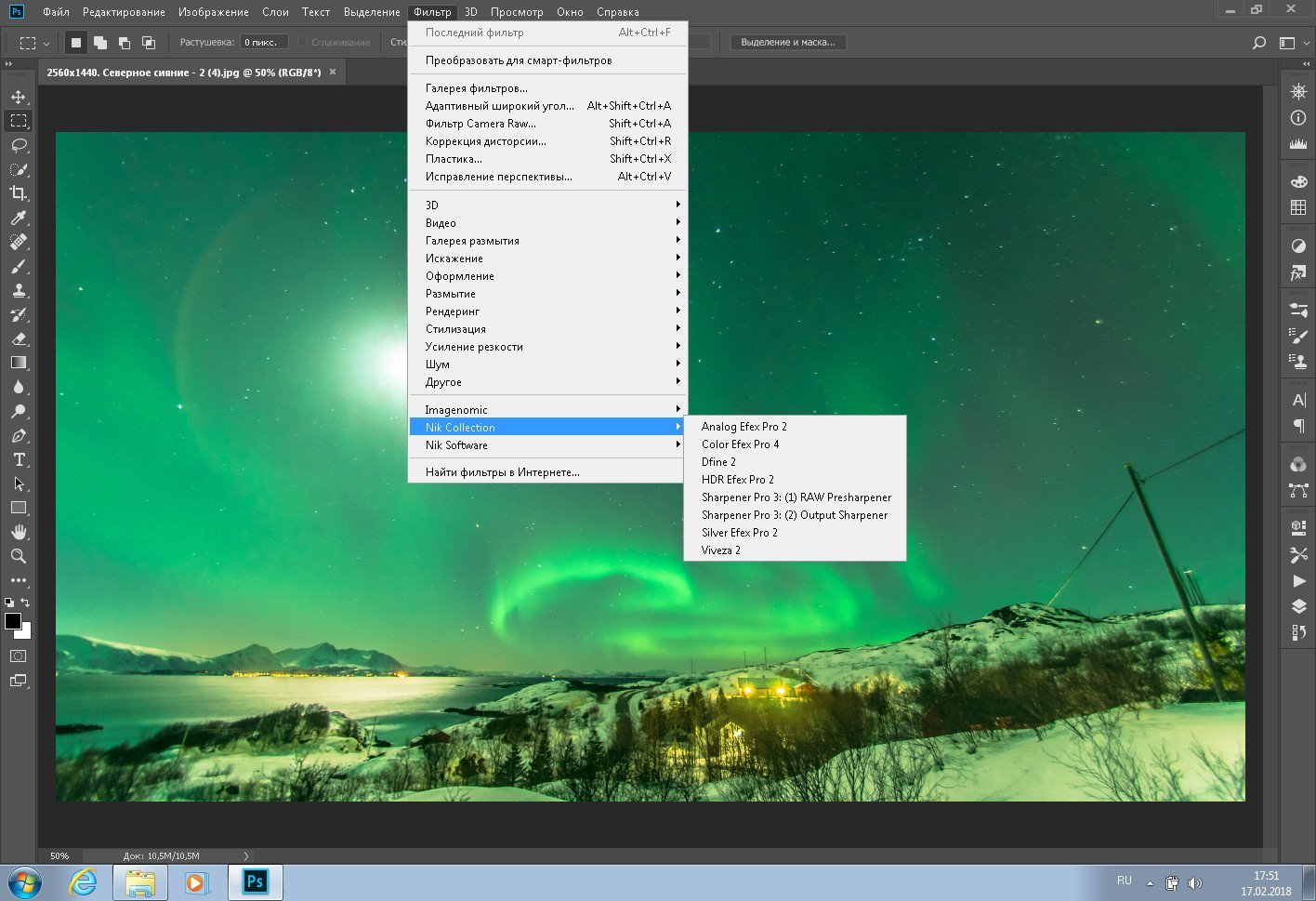This screenshot has height=901, width=1316.
Task: Select the Crop tool
Action: click(x=19, y=193)
